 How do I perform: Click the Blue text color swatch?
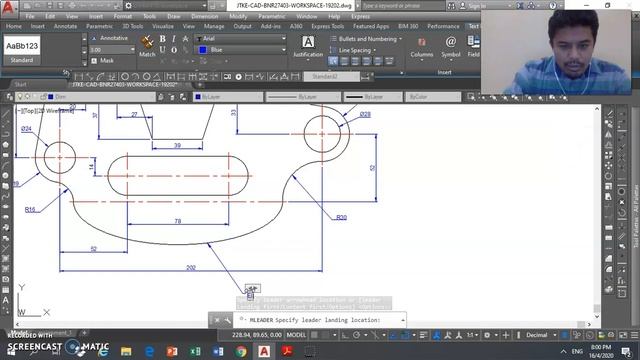tap(202, 50)
